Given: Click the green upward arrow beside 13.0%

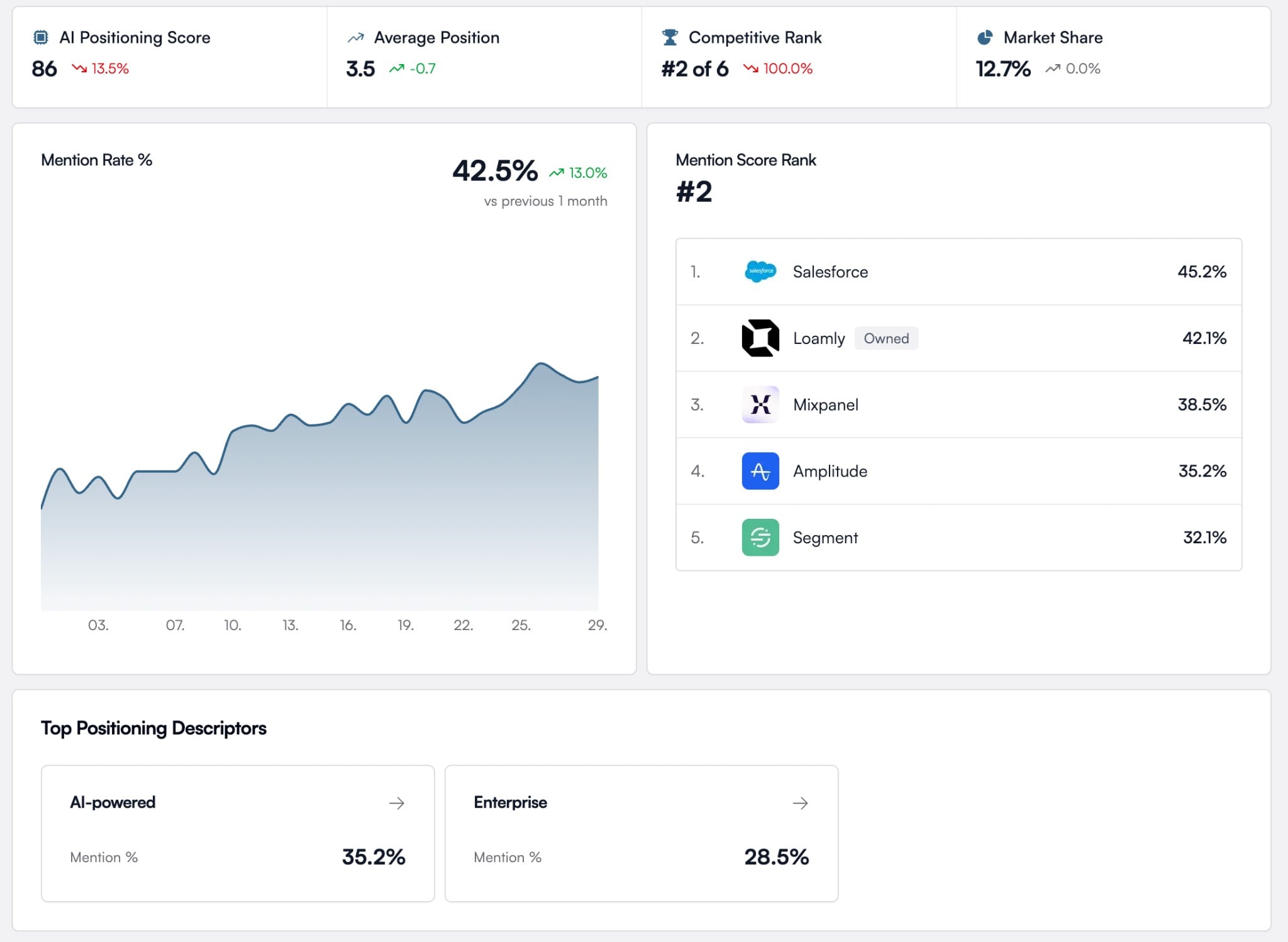Looking at the screenshot, I should (556, 171).
